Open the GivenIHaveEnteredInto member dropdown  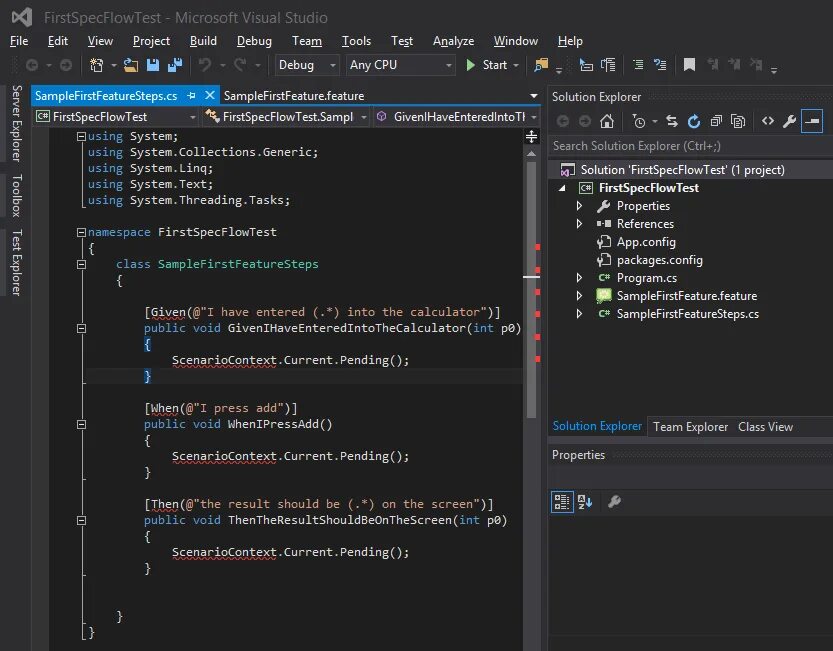(533, 117)
